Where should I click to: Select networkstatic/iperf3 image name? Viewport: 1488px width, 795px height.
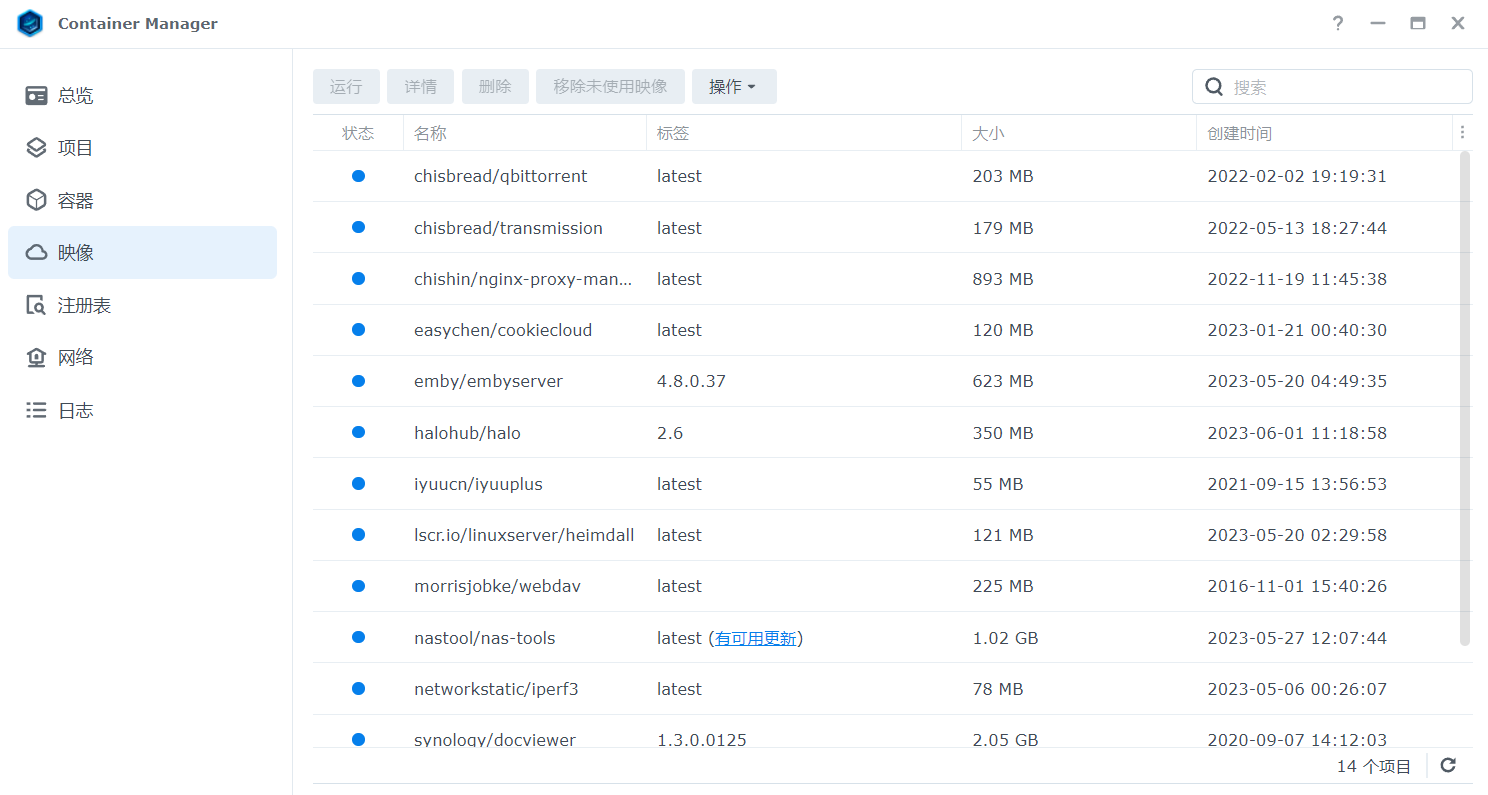(496, 689)
